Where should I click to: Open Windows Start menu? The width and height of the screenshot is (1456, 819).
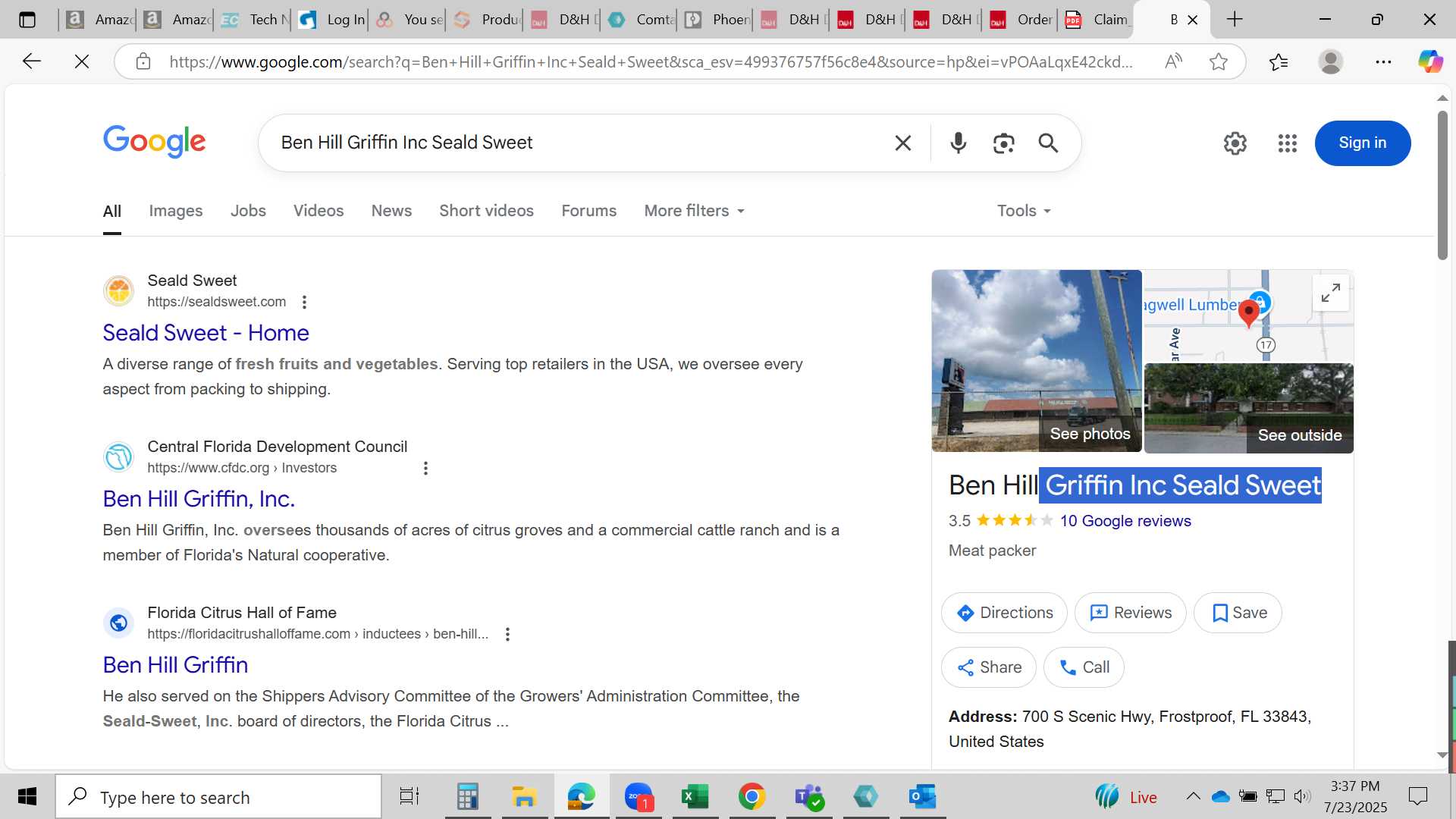point(27,796)
